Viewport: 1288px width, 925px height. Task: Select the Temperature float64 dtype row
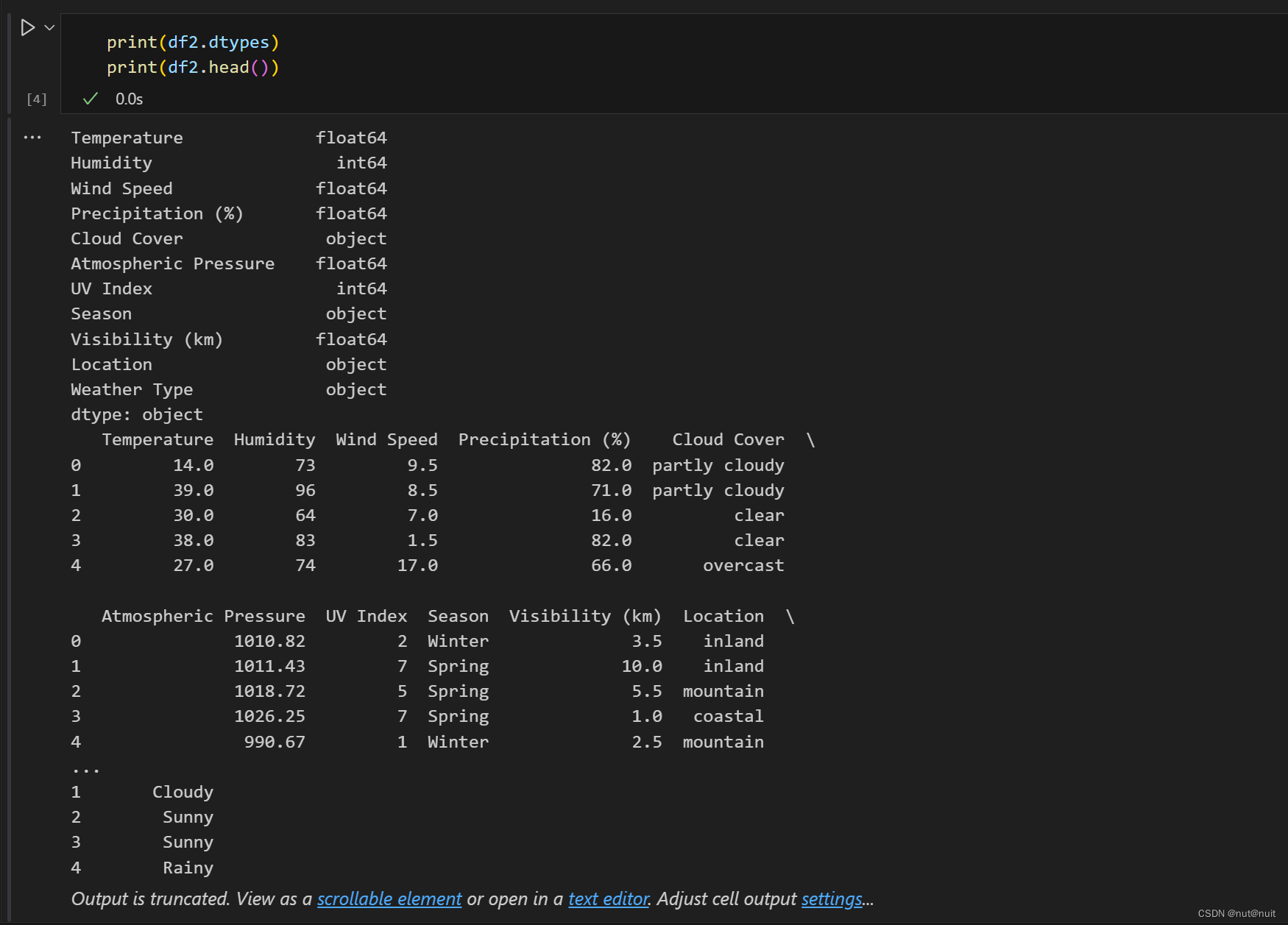pyautogui.click(x=229, y=138)
